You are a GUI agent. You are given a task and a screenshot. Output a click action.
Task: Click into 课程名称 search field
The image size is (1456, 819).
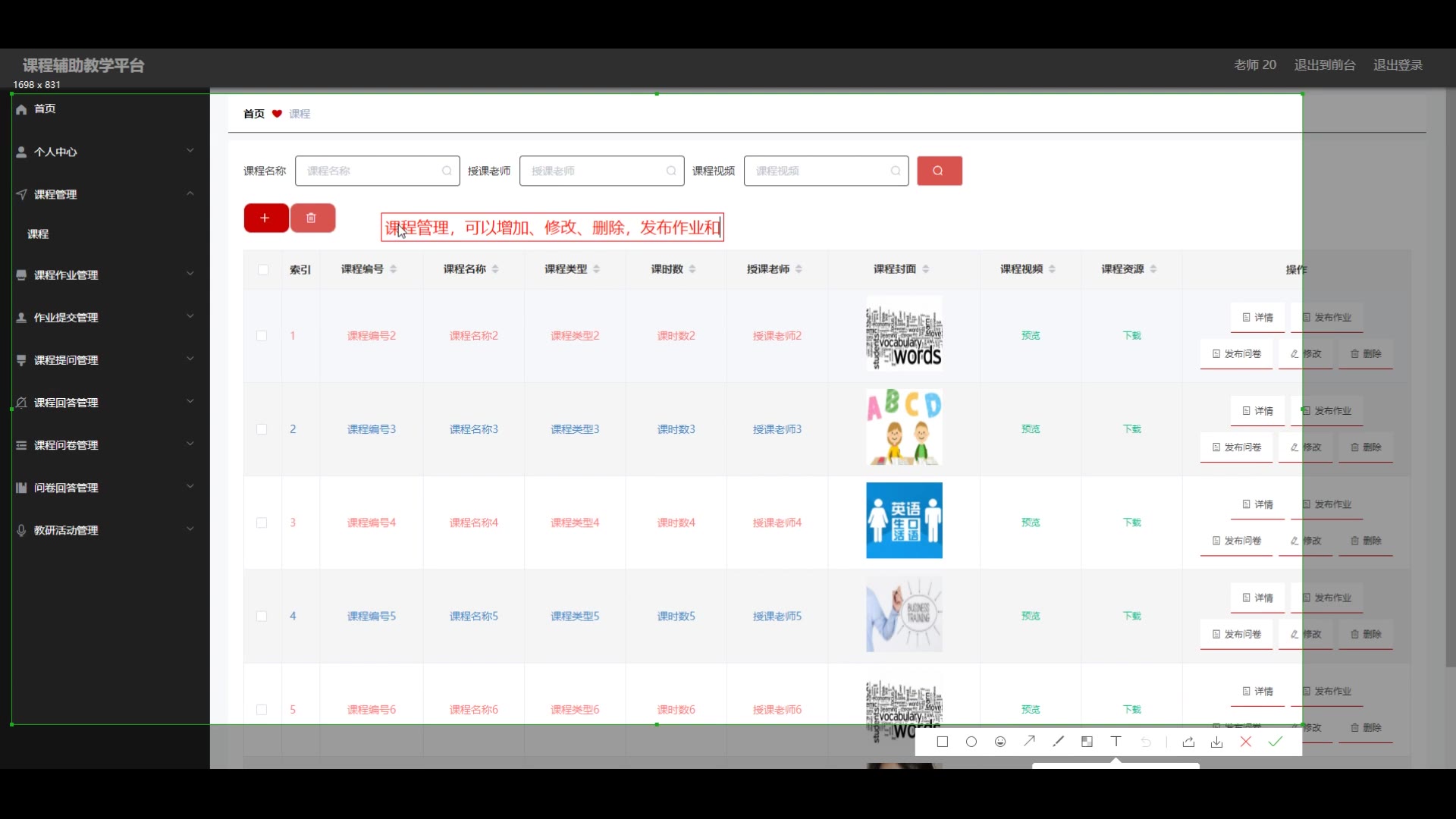[372, 171]
